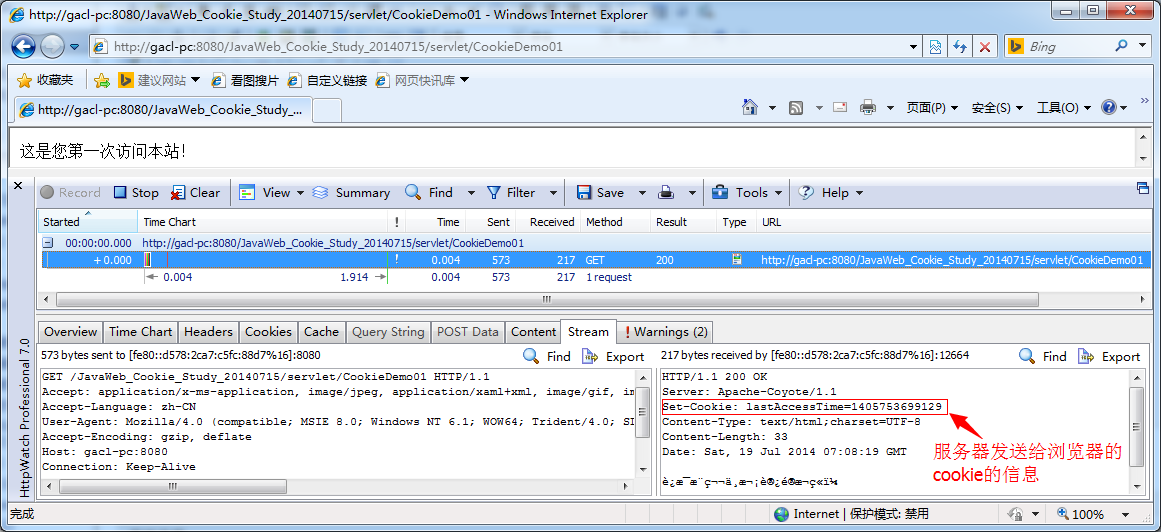Open the 安全(S) menu

coord(997,108)
